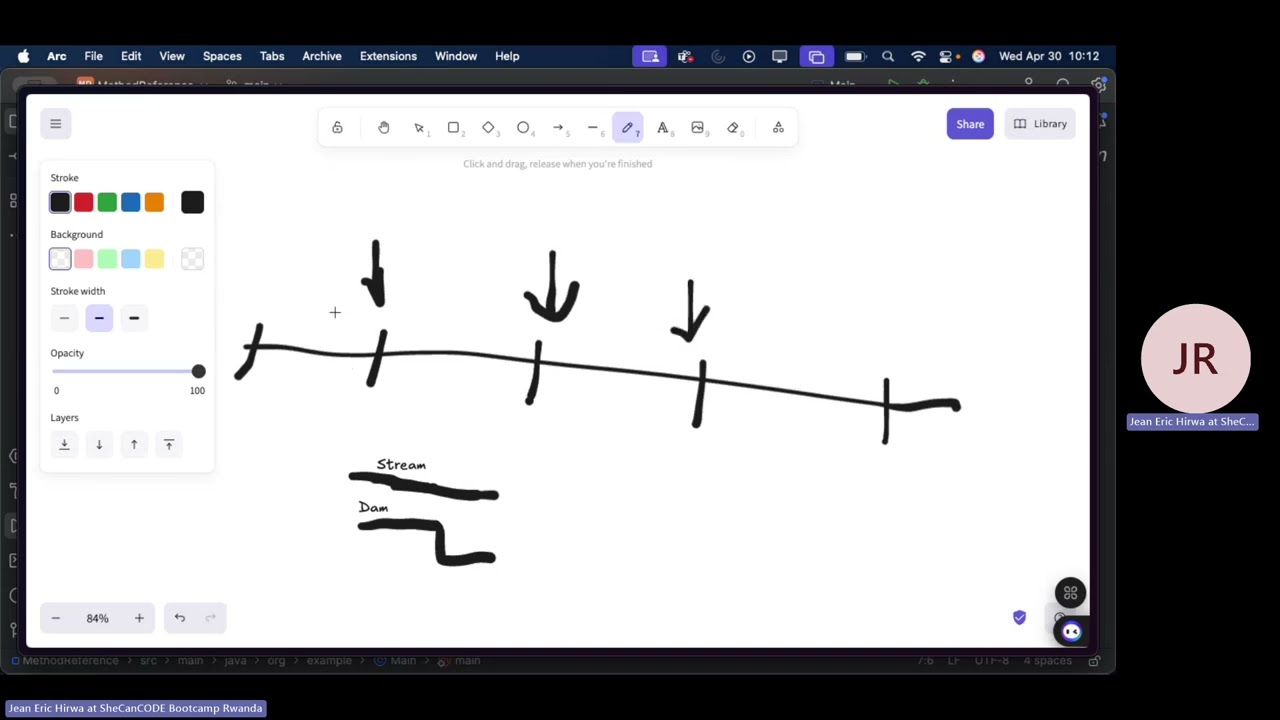Choose light blue background color
This screenshot has width=1280, height=720.
[x=131, y=260]
